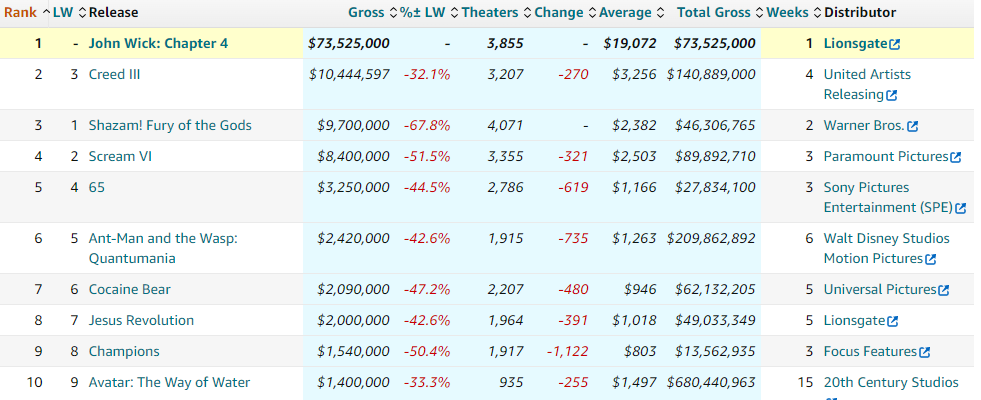
Task: Click external link icon after Paramount Pictures
Action: [x=955, y=157]
